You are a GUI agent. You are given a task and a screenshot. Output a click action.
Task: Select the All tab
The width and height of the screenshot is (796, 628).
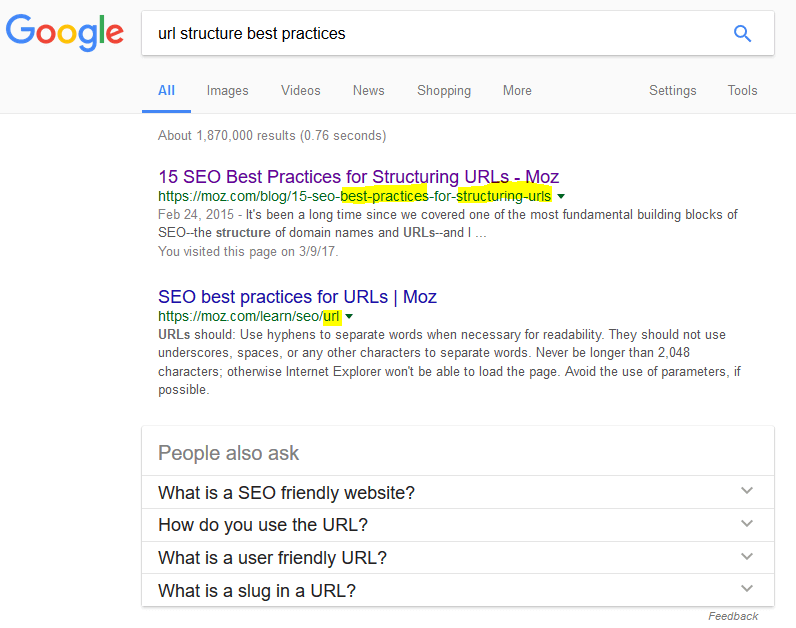[x=167, y=90]
